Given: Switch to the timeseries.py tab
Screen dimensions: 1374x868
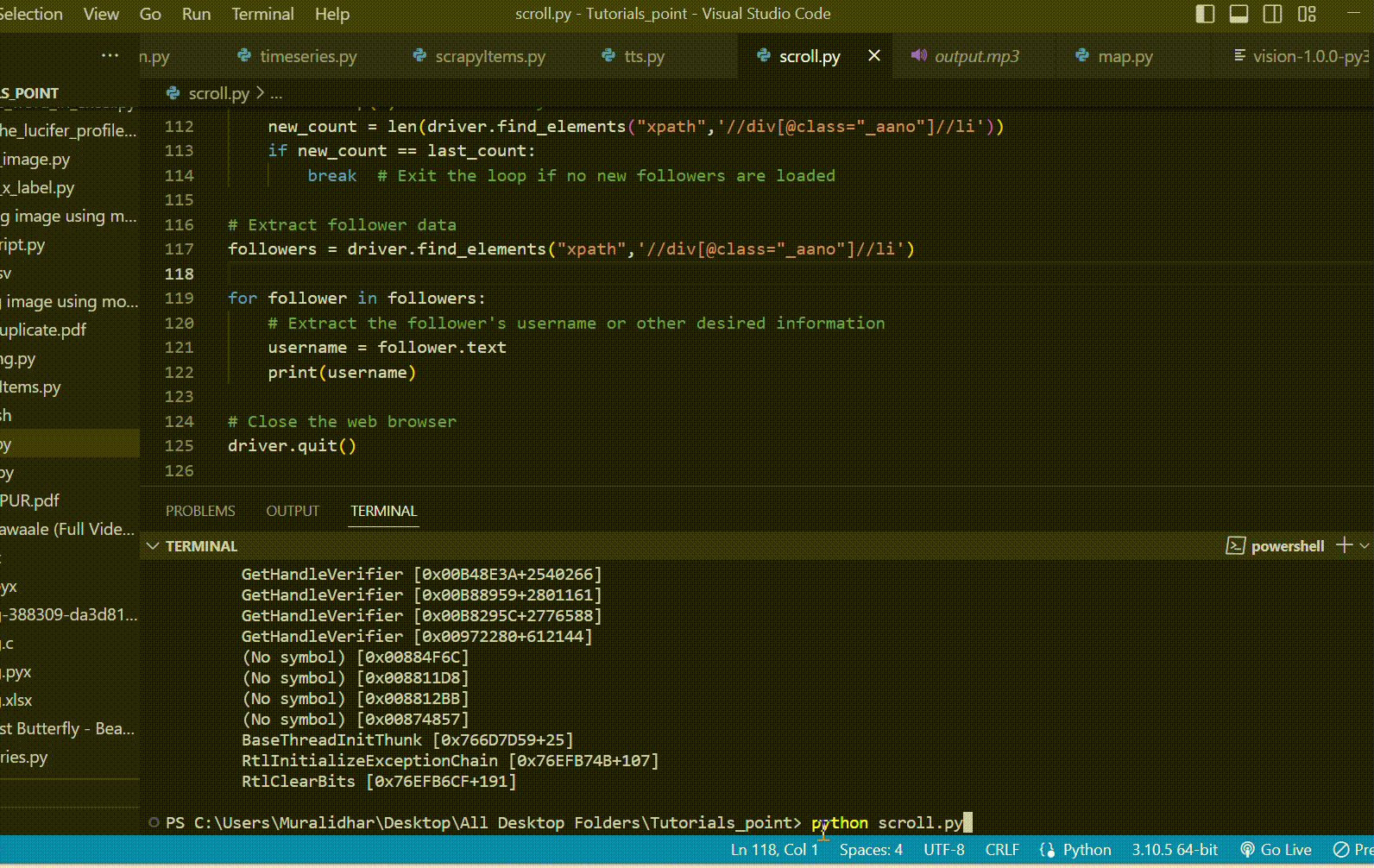Looking at the screenshot, I should (307, 56).
